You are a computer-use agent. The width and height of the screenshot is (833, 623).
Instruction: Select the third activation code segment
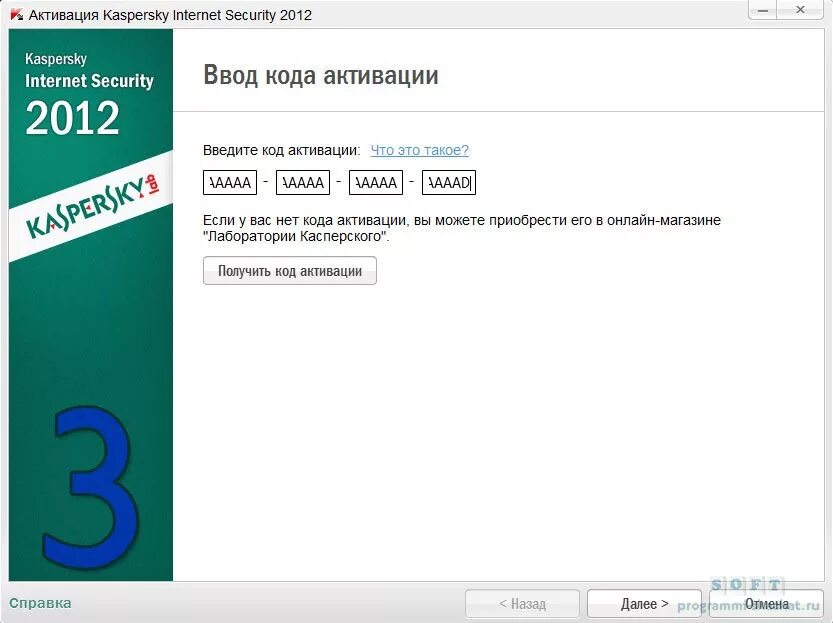[x=375, y=182]
